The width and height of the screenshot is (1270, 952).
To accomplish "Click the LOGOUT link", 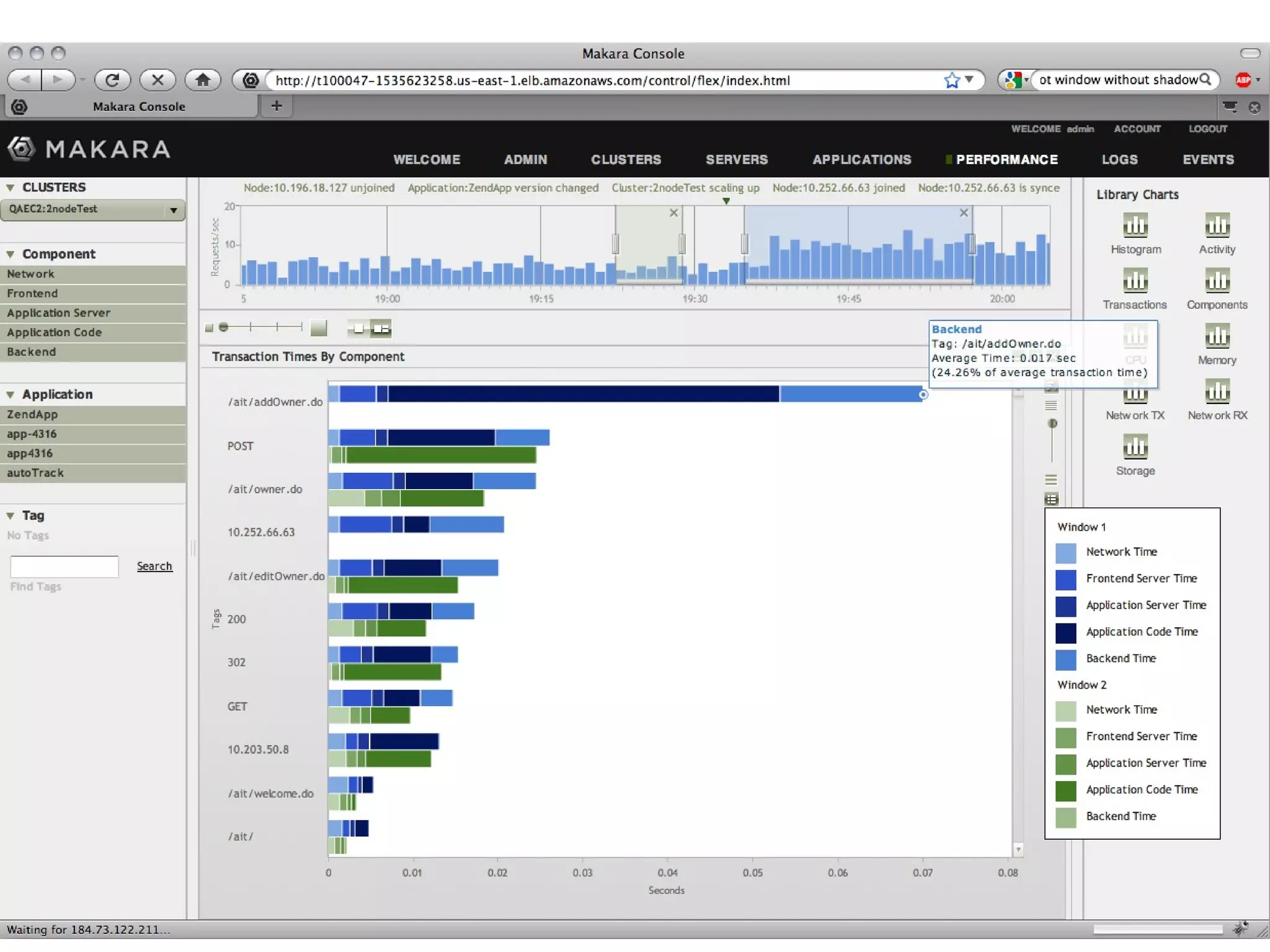I will (1207, 129).
